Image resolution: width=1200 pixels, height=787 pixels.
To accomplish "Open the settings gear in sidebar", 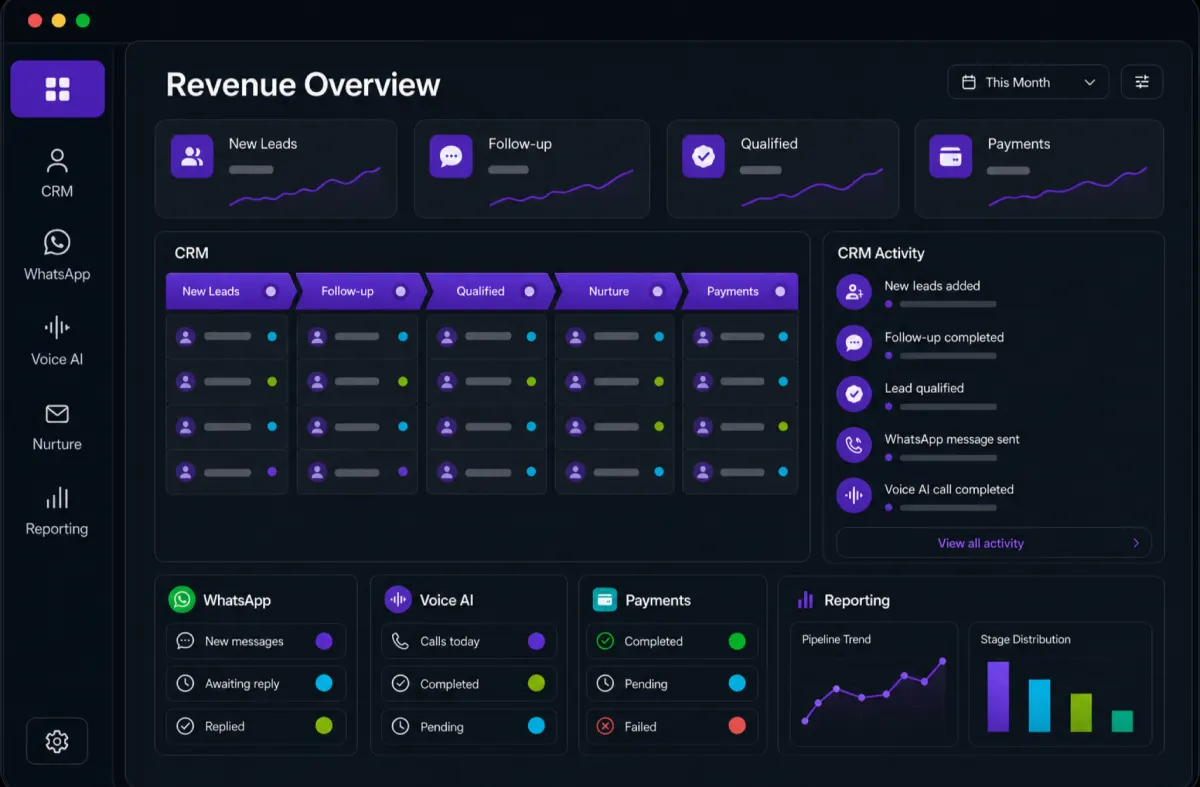I will coord(57,741).
